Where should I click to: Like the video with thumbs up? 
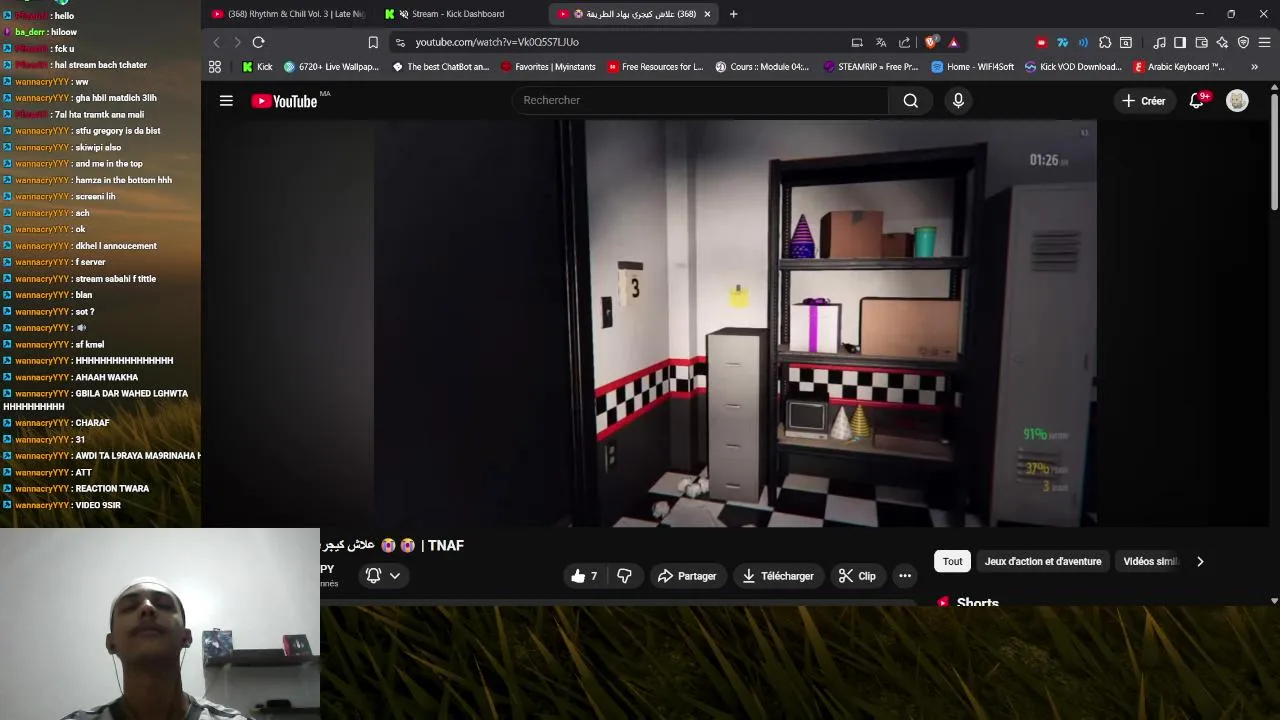point(584,576)
